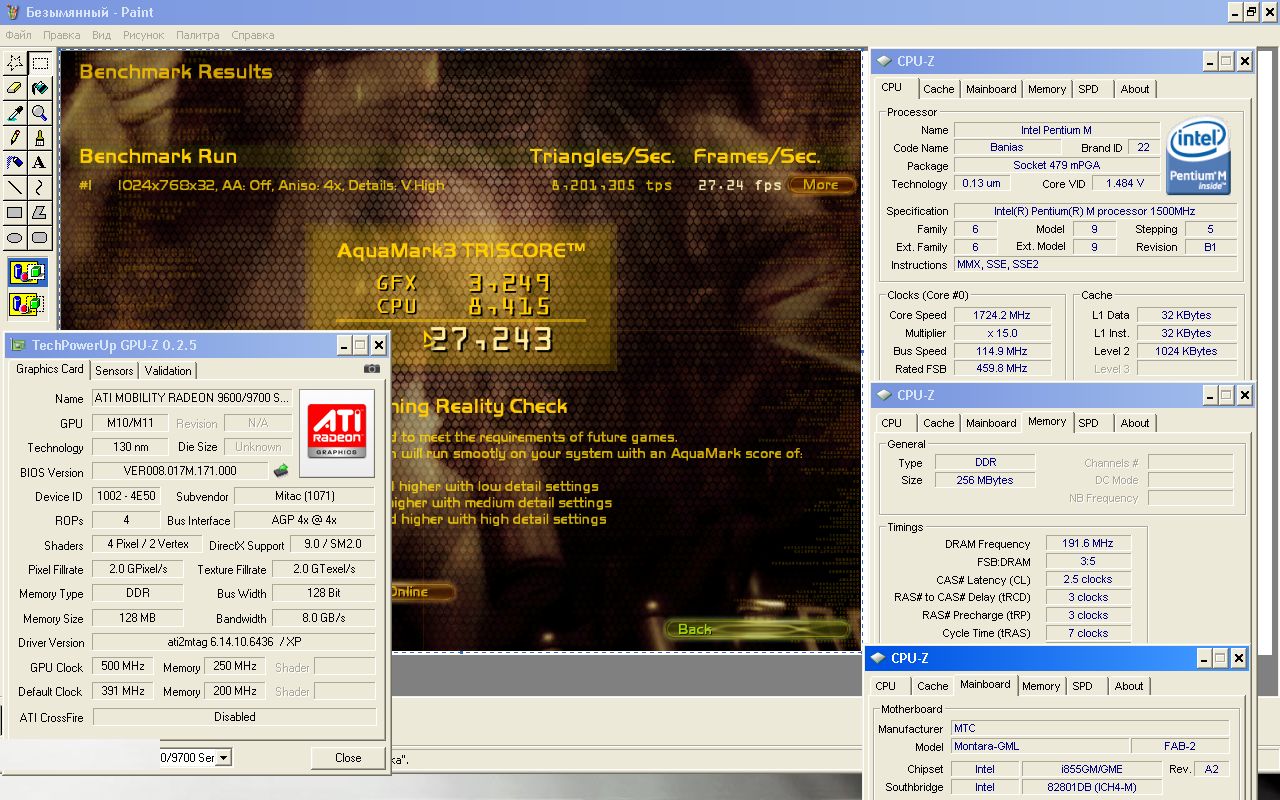Select the Rounded Rectangle tool

(40, 238)
